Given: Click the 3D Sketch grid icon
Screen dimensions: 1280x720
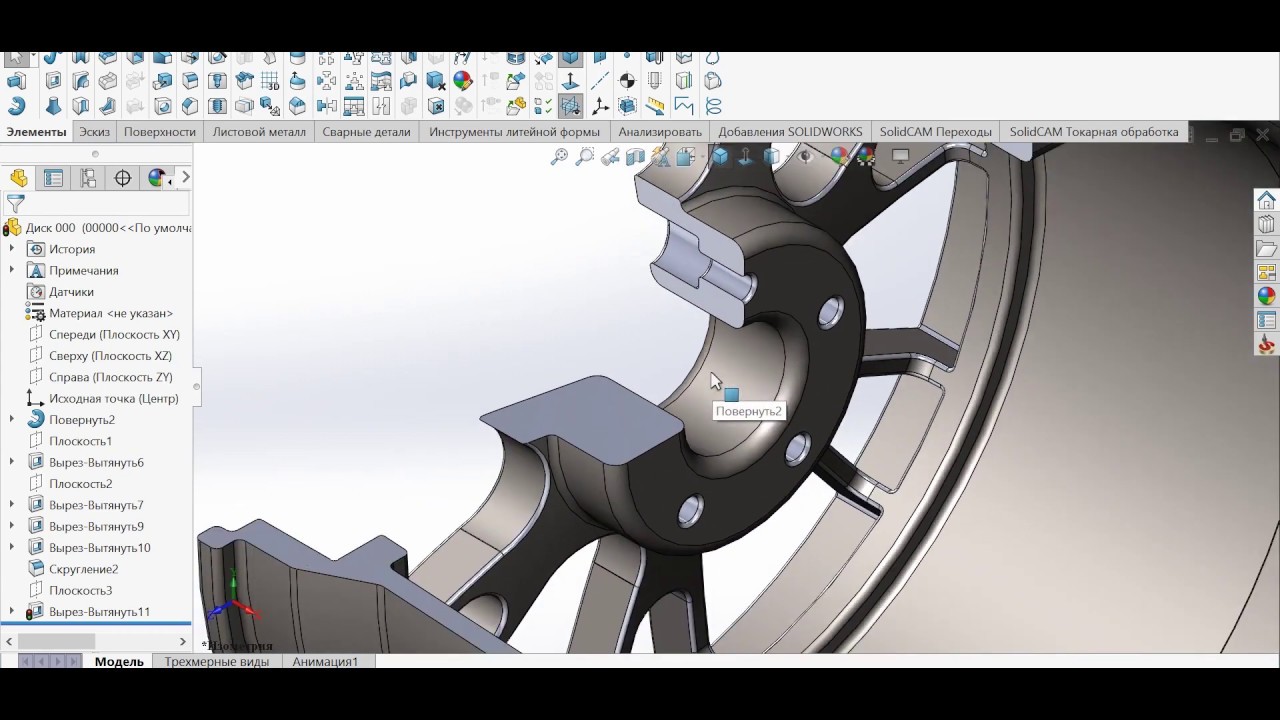Looking at the screenshot, I should (x=270, y=81).
